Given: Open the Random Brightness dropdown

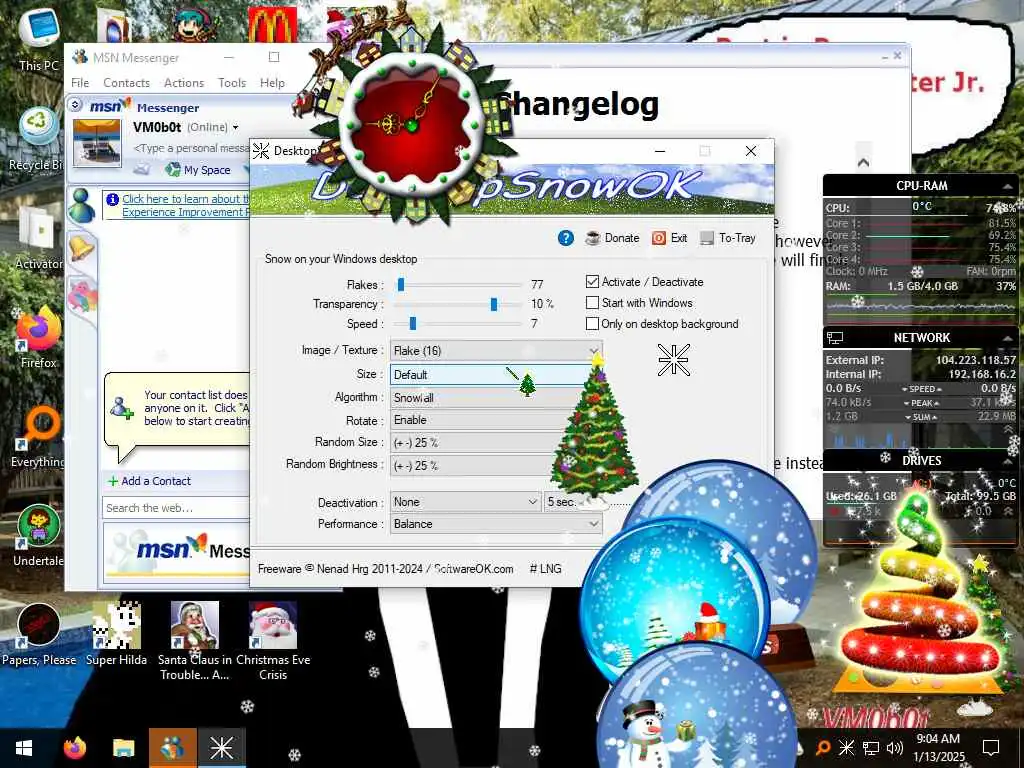Looking at the screenshot, I should (x=496, y=466).
